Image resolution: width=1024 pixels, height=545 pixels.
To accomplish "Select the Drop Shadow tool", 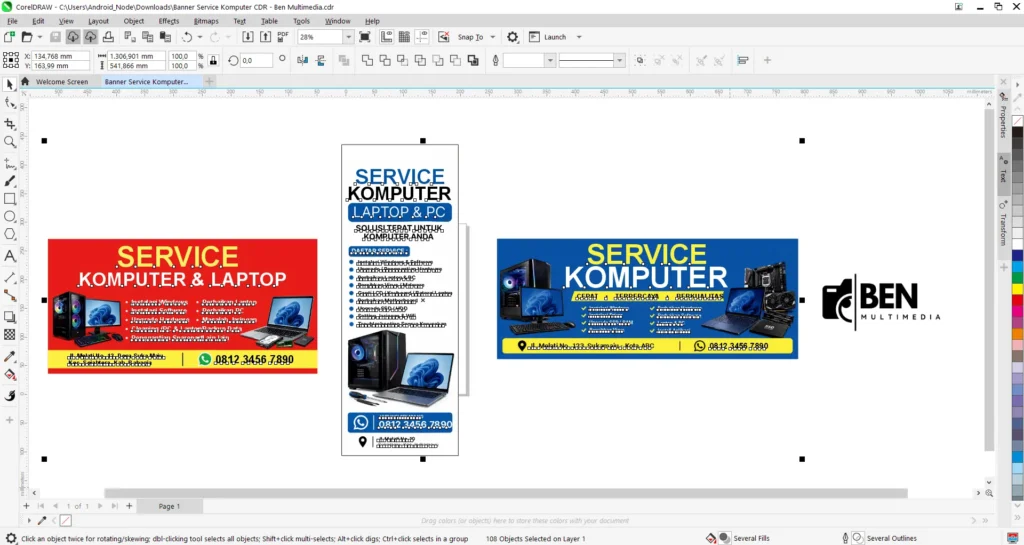I will coord(10,317).
